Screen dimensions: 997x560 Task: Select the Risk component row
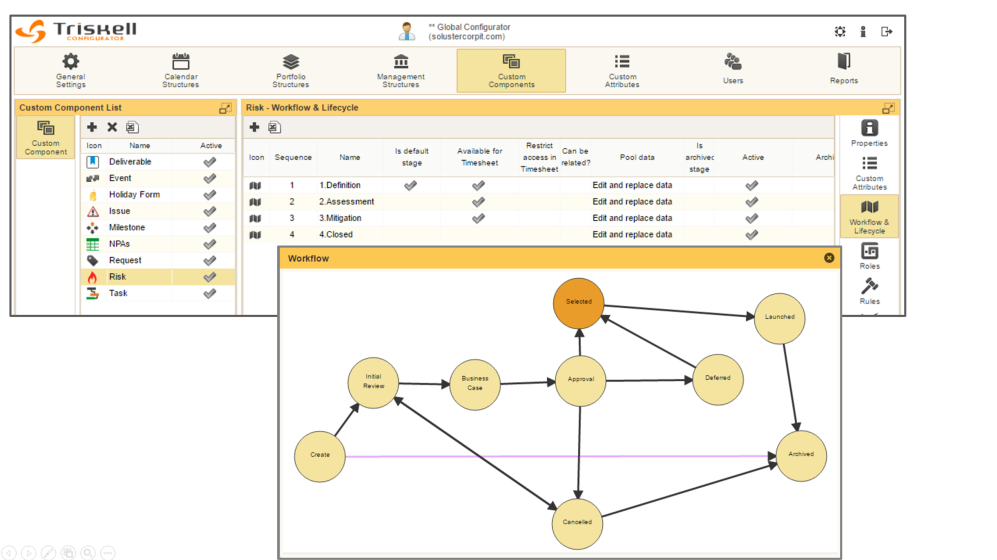pos(158,277)
